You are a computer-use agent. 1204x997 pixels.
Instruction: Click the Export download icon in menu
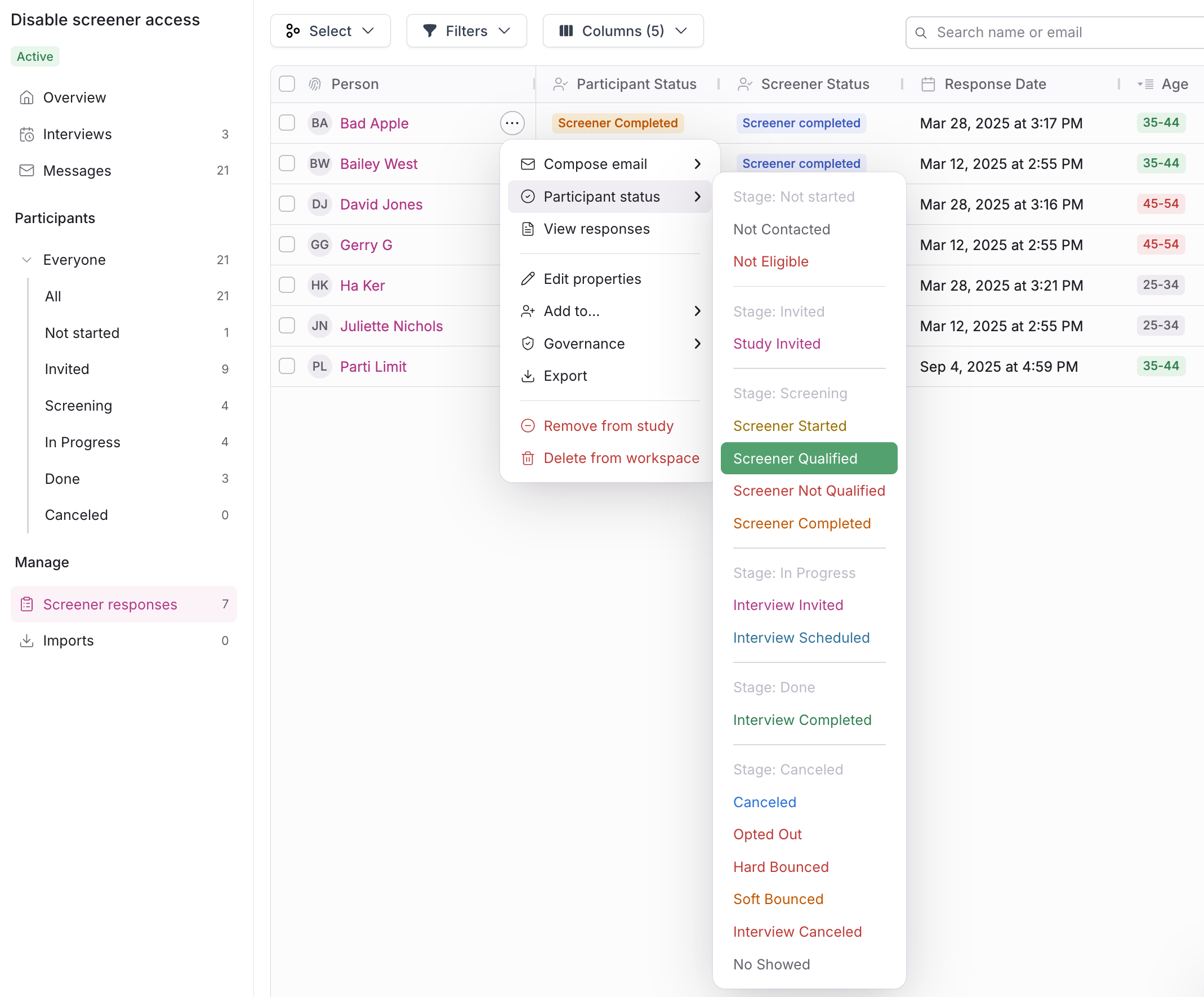(528, 376)
